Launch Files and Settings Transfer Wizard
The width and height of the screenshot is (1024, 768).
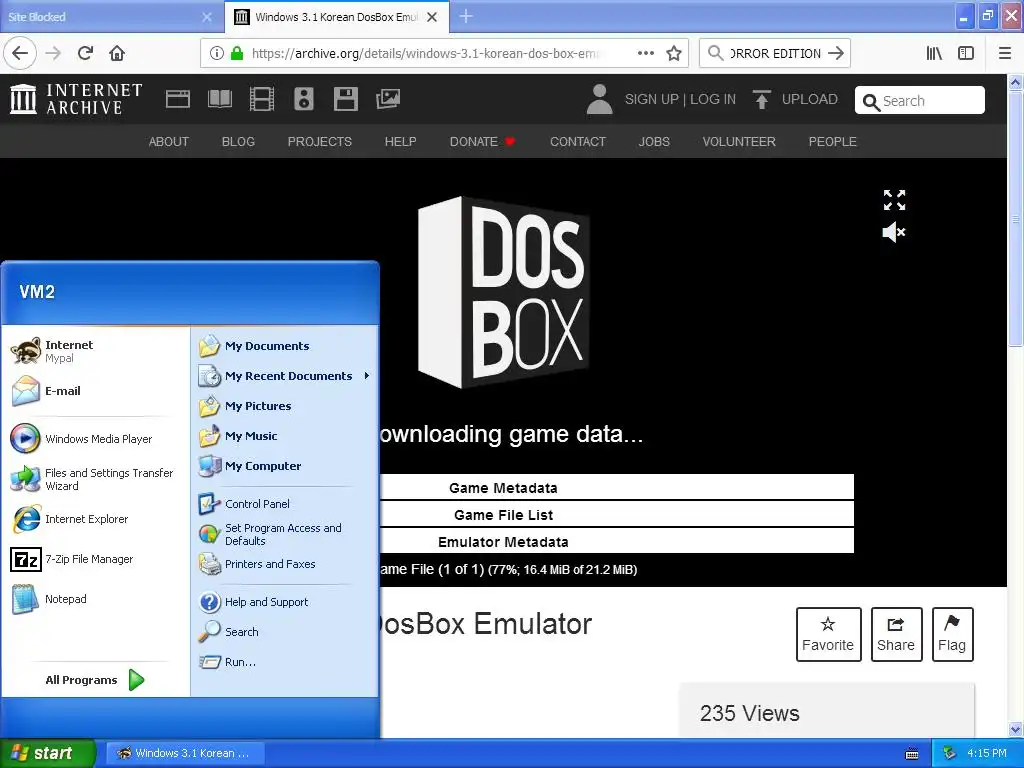click(95, 479)
